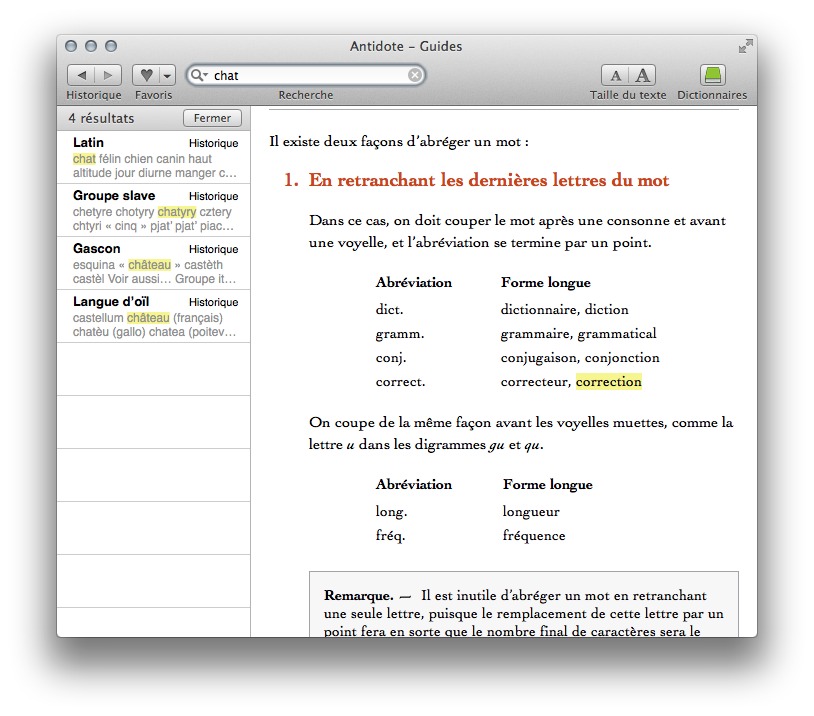The height and width of the screenshot is (716, 814).
Task: Go back in history with left arrow
Action: click(x=82, y=75)
